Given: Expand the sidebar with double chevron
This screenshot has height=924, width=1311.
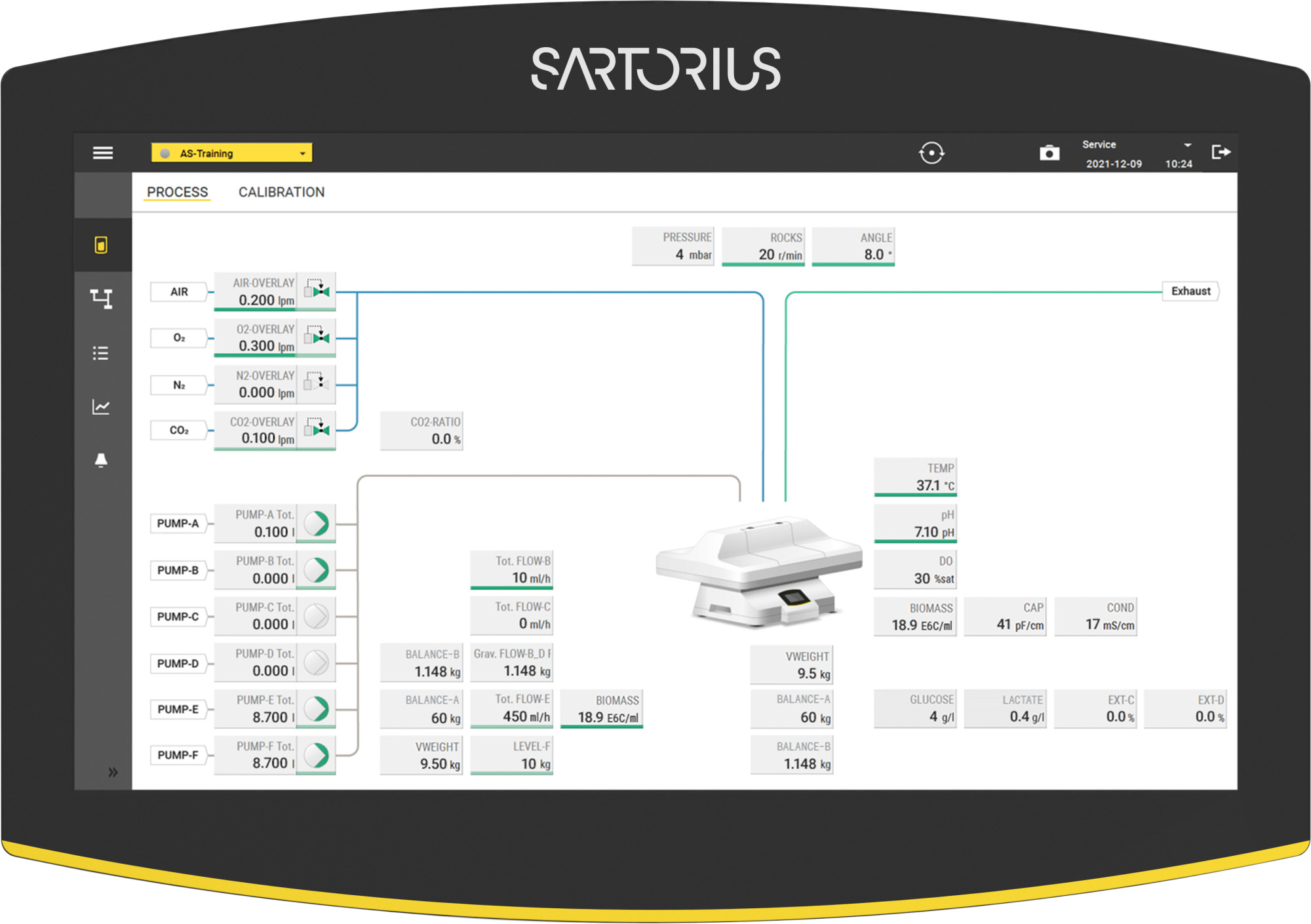Looking at the screenshot, I should [113, 772].
